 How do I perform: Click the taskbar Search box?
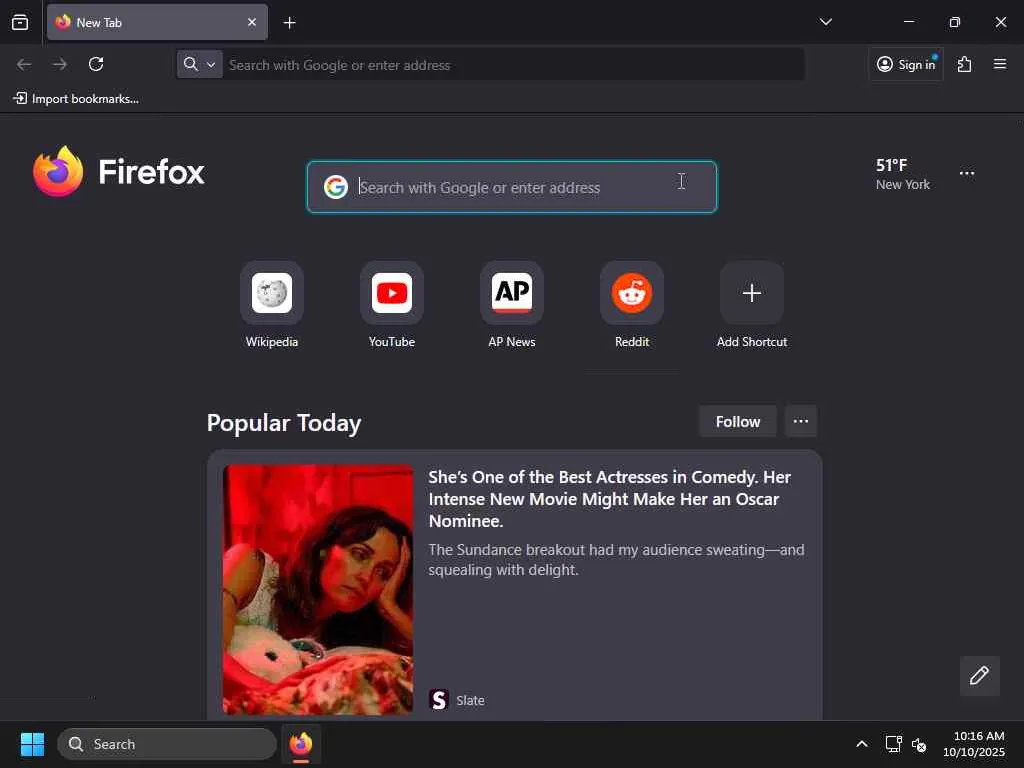click(167, 744)
